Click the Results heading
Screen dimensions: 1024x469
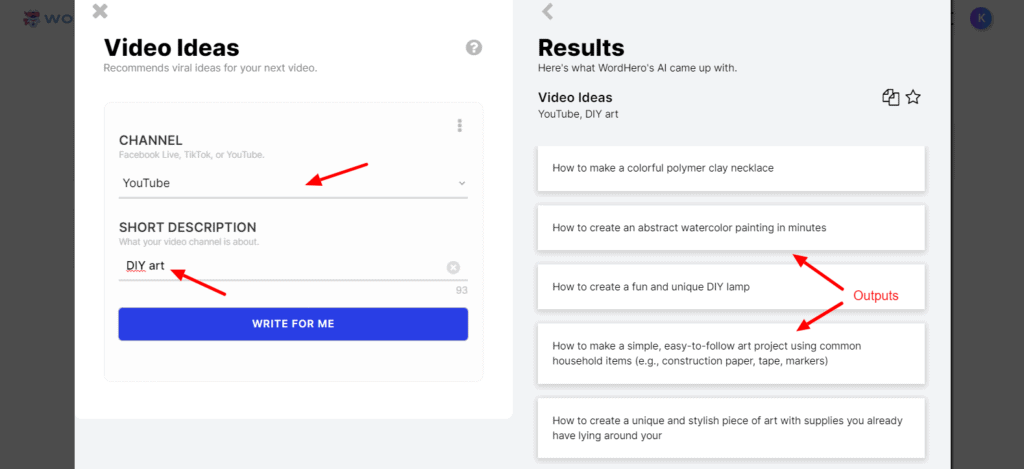coord(581,48)
